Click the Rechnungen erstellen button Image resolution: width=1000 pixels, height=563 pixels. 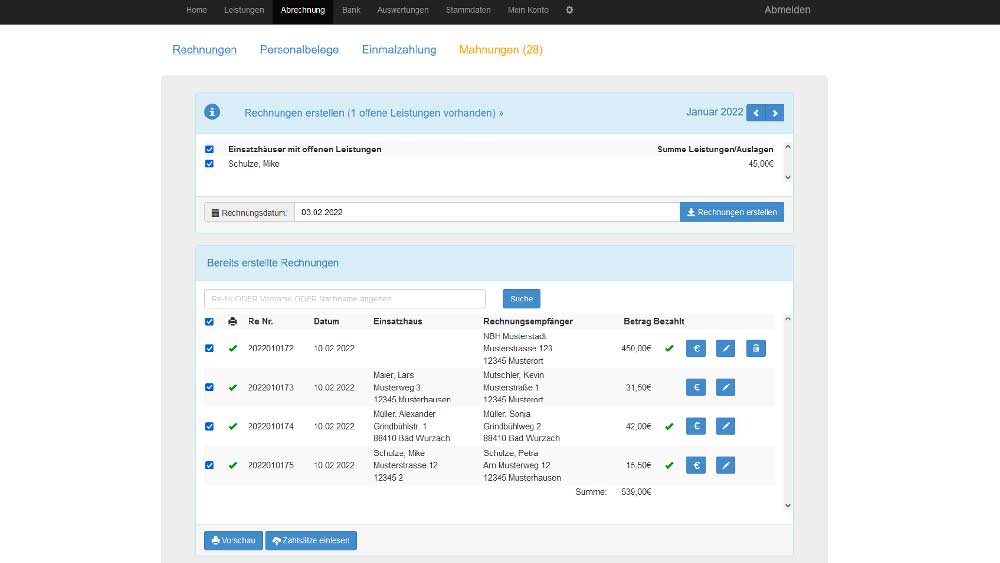point(732,212)
